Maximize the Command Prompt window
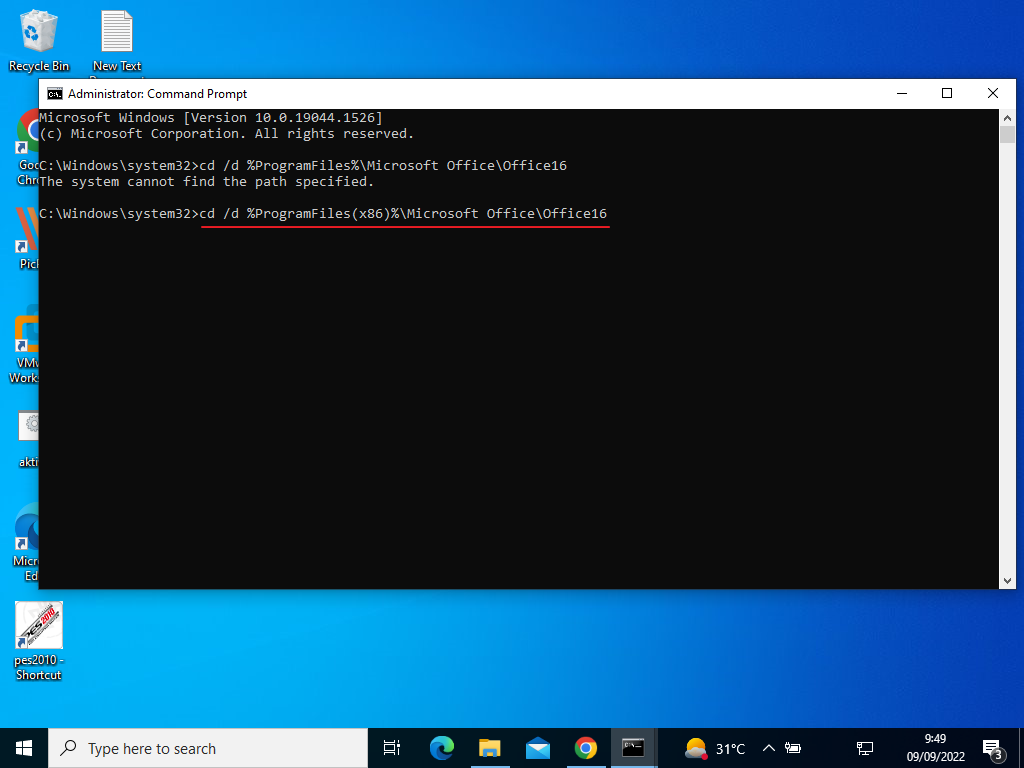This screenshot has height=768, width=1024. [x=947, y=93]
